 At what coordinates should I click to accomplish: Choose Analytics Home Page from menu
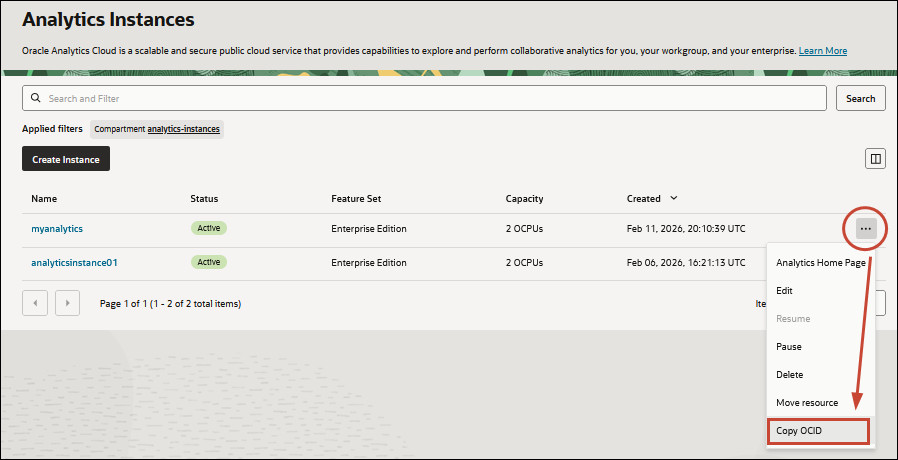820,262
